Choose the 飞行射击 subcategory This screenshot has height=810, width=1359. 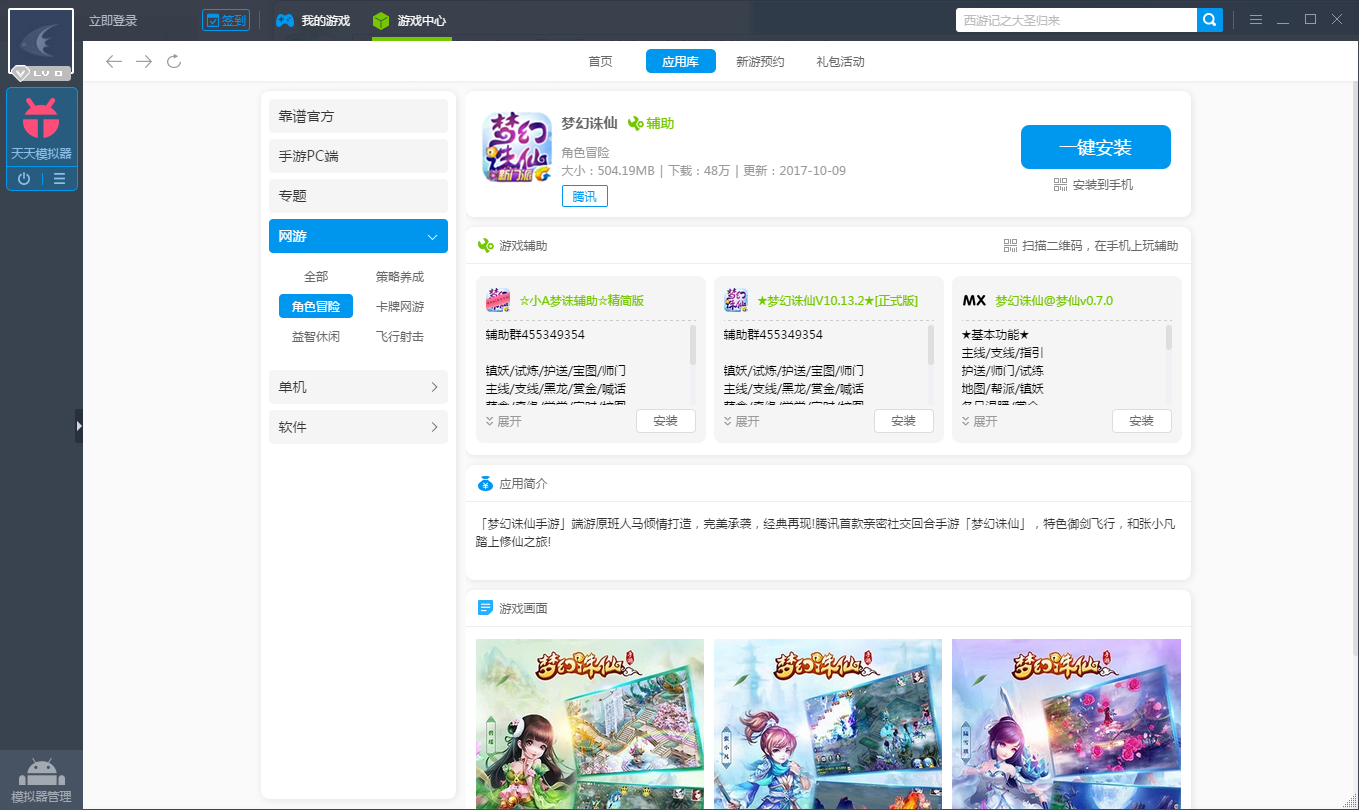click(400, 337)
